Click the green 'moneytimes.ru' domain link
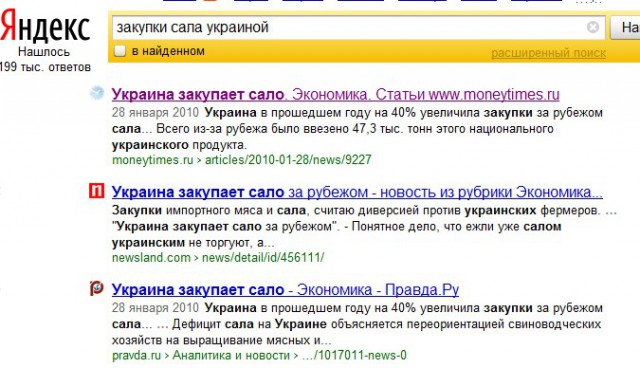Image resolution: width=640 pixels, height=368 pixels. pyautogui.click(x=153, y=160)
